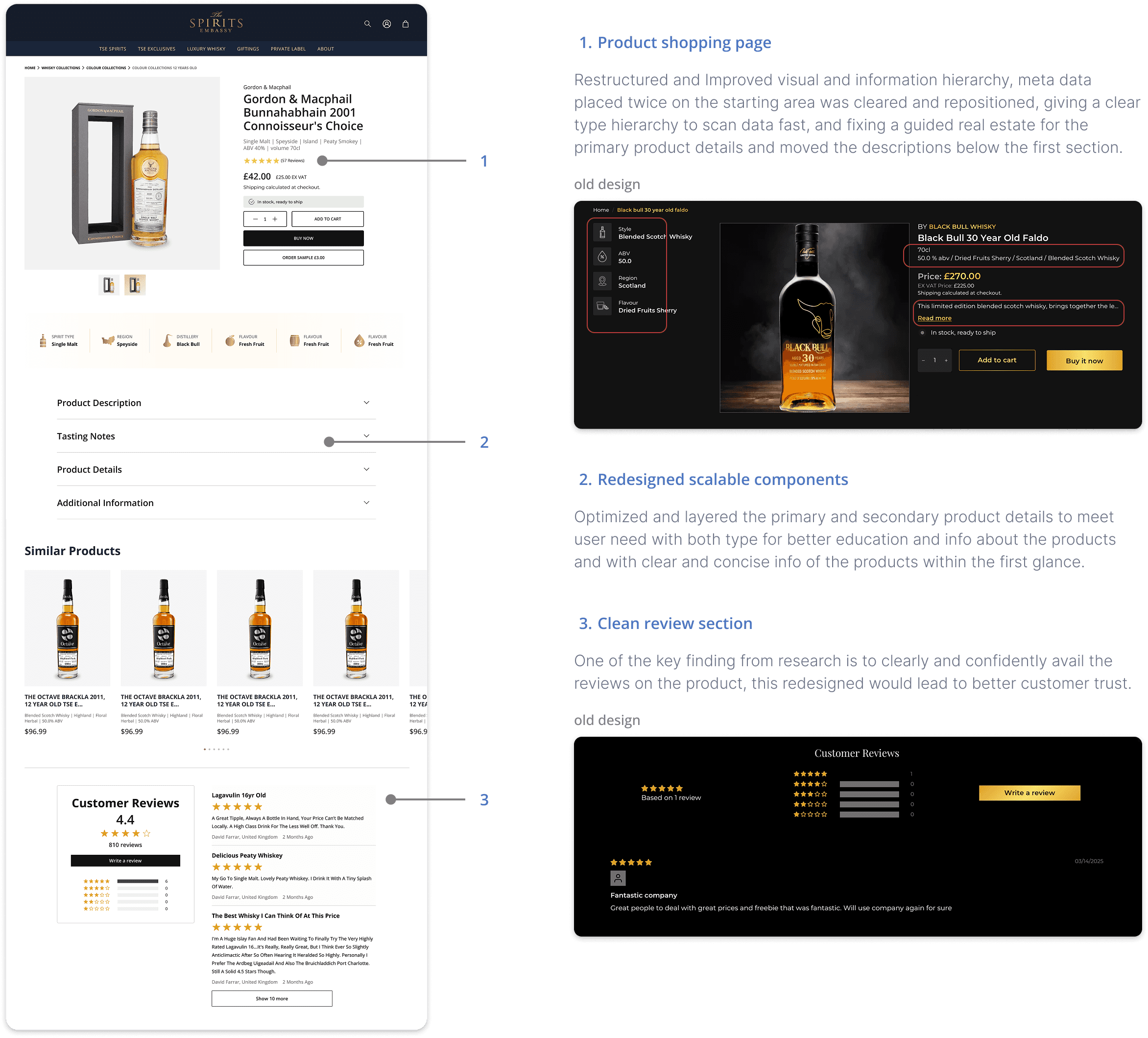Click the search magnifier icon in header
The width and height of the screenshot is (1148, 1038).
367,24
